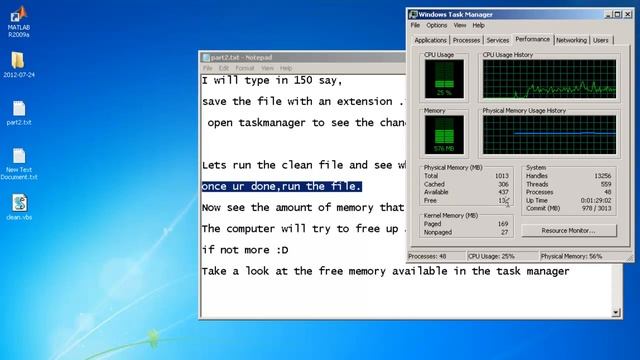The height and width of the screenshot is (360, 640).
Task: Click Physical Memory Total value 1013
Action: coord(502,176)
